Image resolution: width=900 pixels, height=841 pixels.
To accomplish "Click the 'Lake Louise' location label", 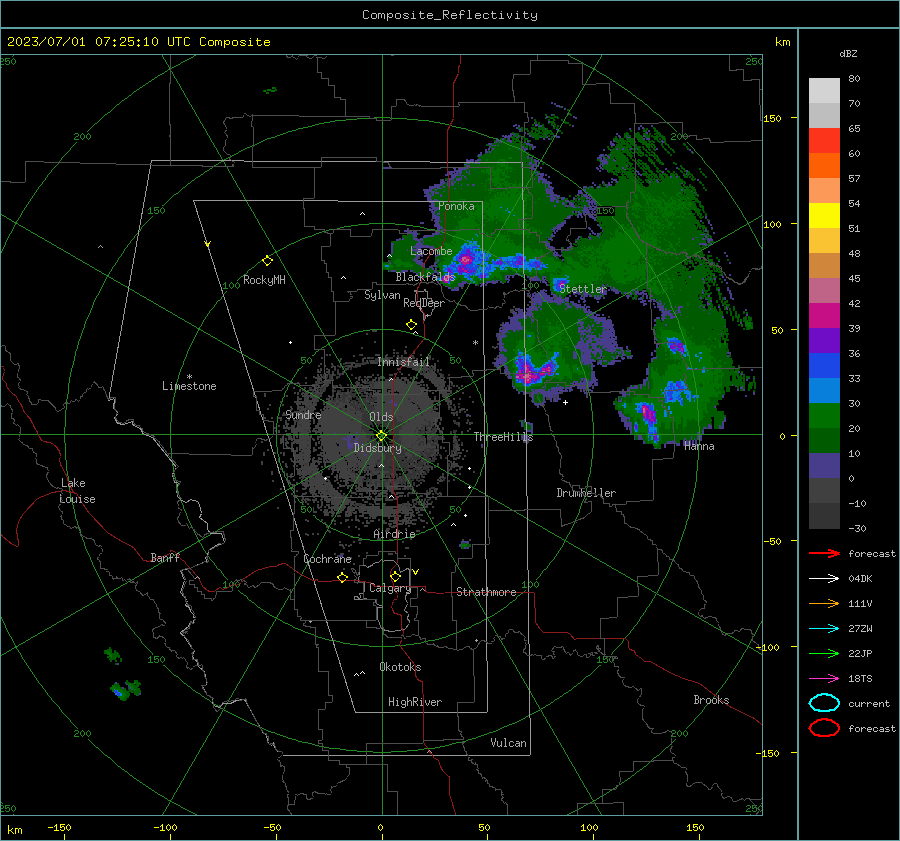I will (77, 491).
